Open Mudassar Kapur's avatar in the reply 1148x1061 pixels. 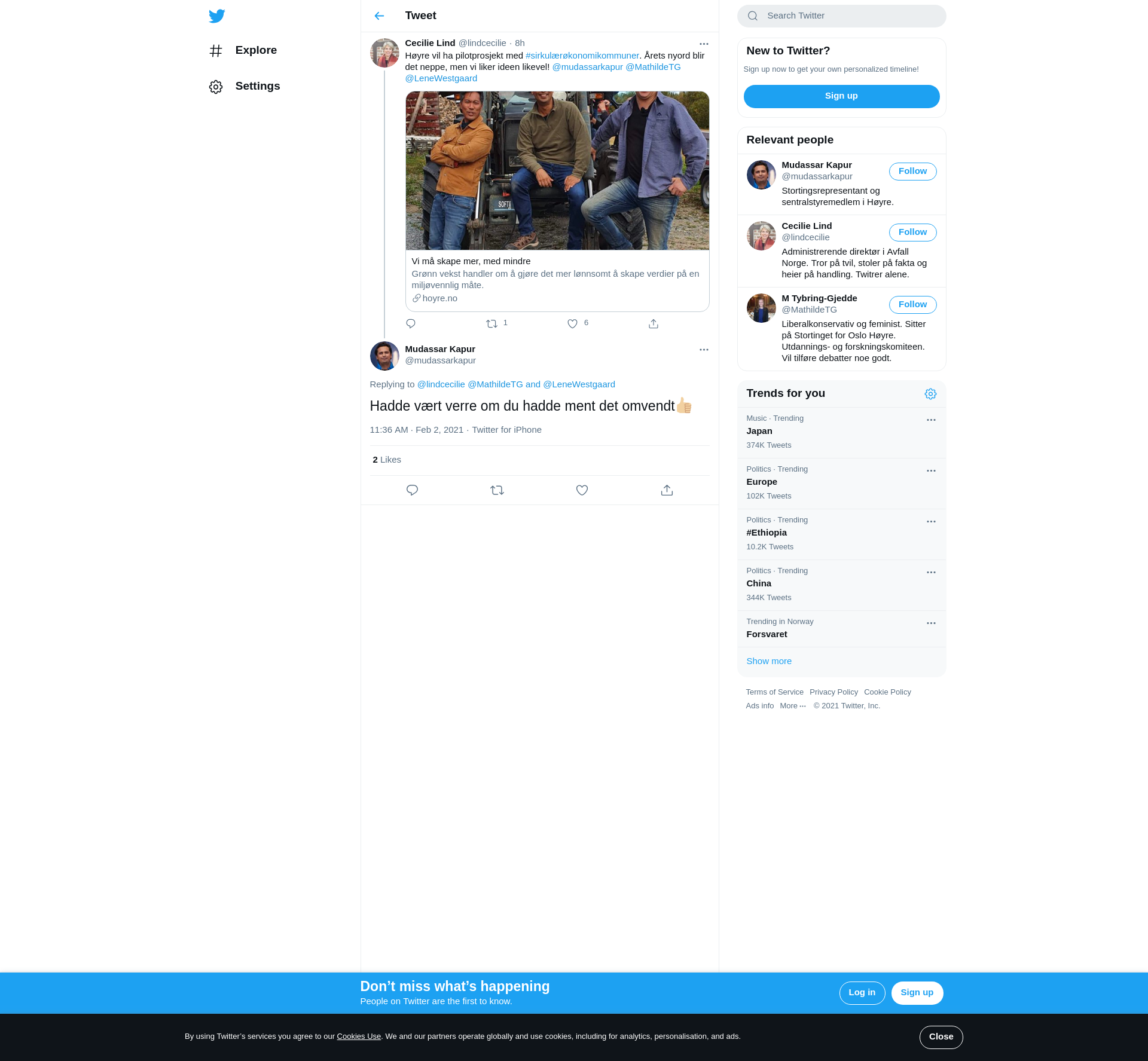pyautogui.click(x=384, y=356)
